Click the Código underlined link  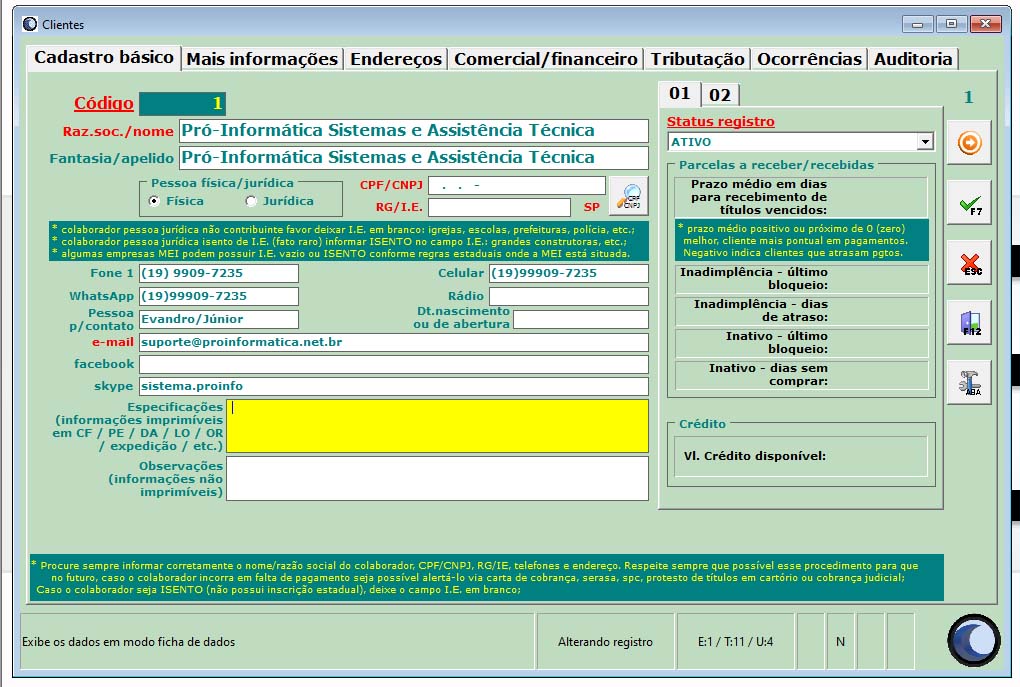[x=103, y=103]
